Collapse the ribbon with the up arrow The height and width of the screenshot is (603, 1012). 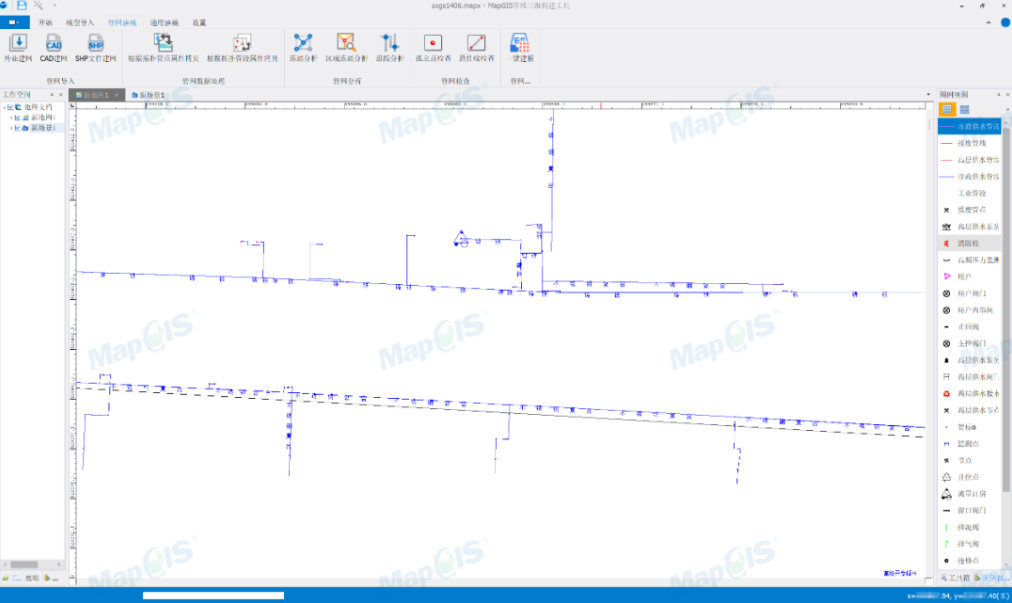click(x=988, y=22)
